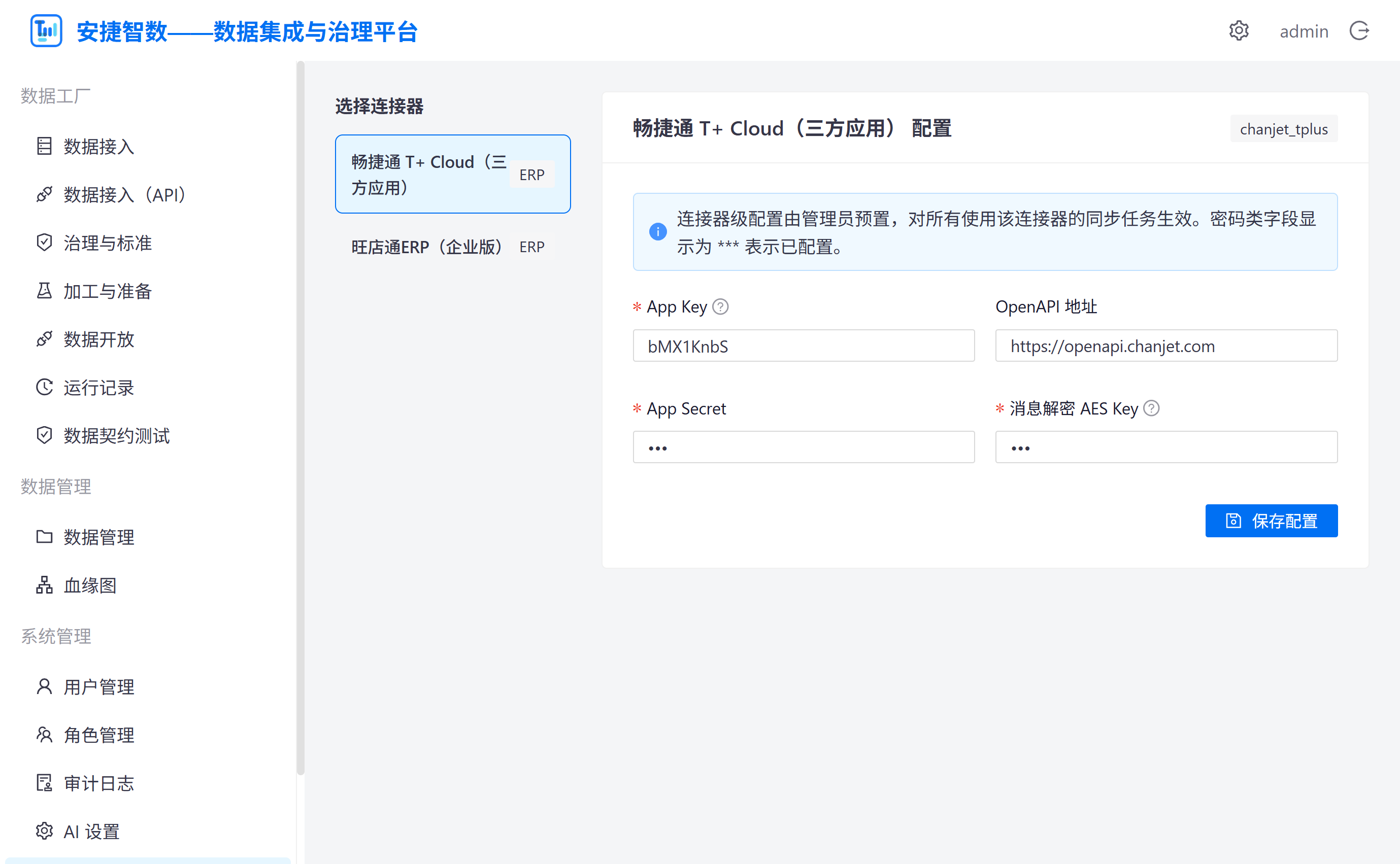1400x864 pixels.
Task: Select 畅捷通 T+ Cloud（三方应用） connector card
Action: click(453, 175)
